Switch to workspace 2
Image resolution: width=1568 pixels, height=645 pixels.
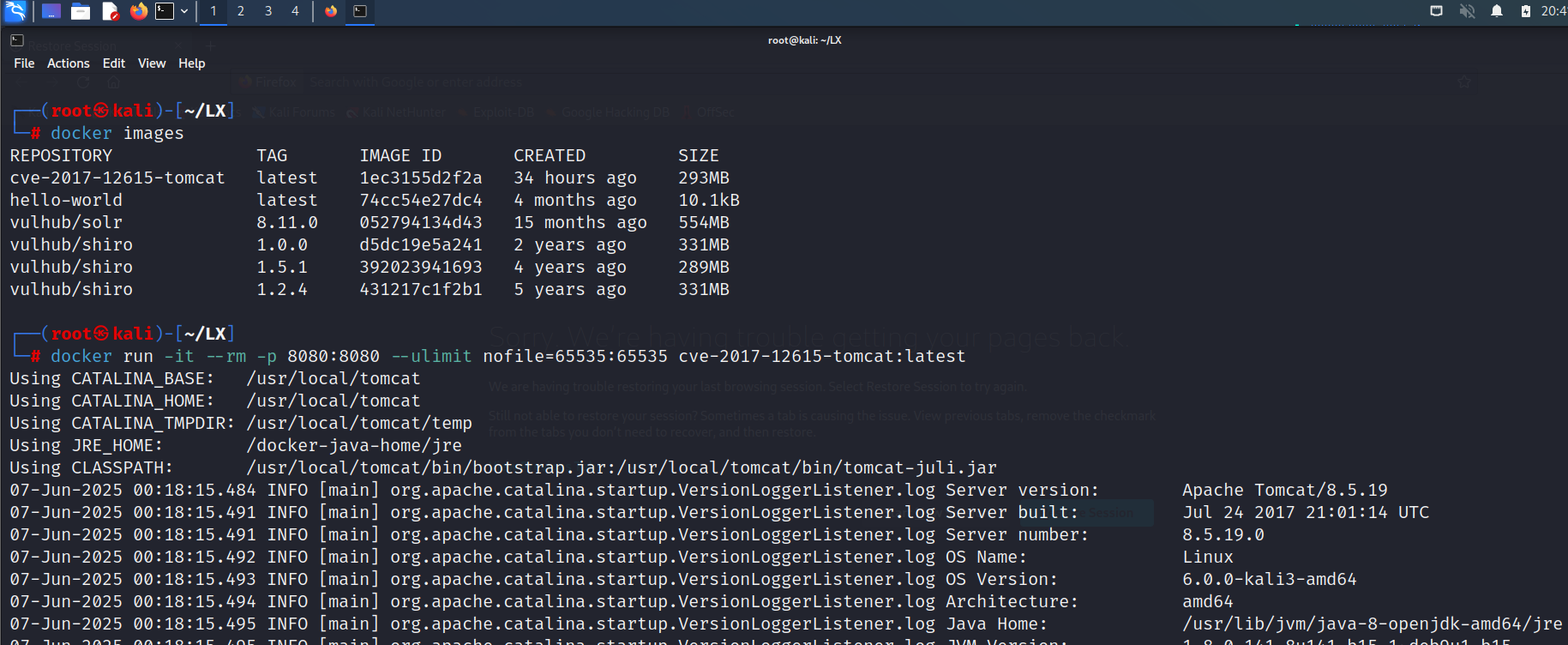(241, 11)
